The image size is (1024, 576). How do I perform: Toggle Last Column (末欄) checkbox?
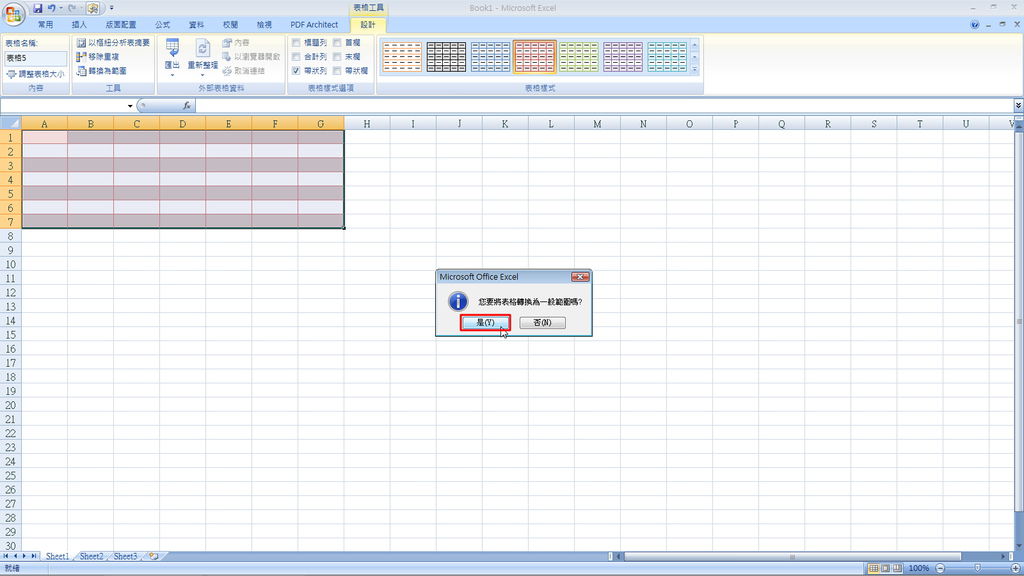click(337, 57)
